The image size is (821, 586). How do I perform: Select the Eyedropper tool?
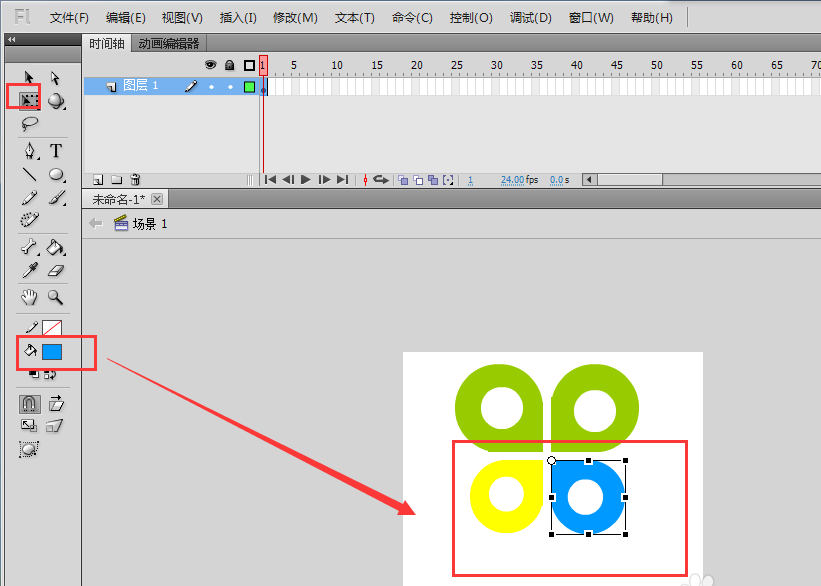pyautogui.click(x=30, y=270)
